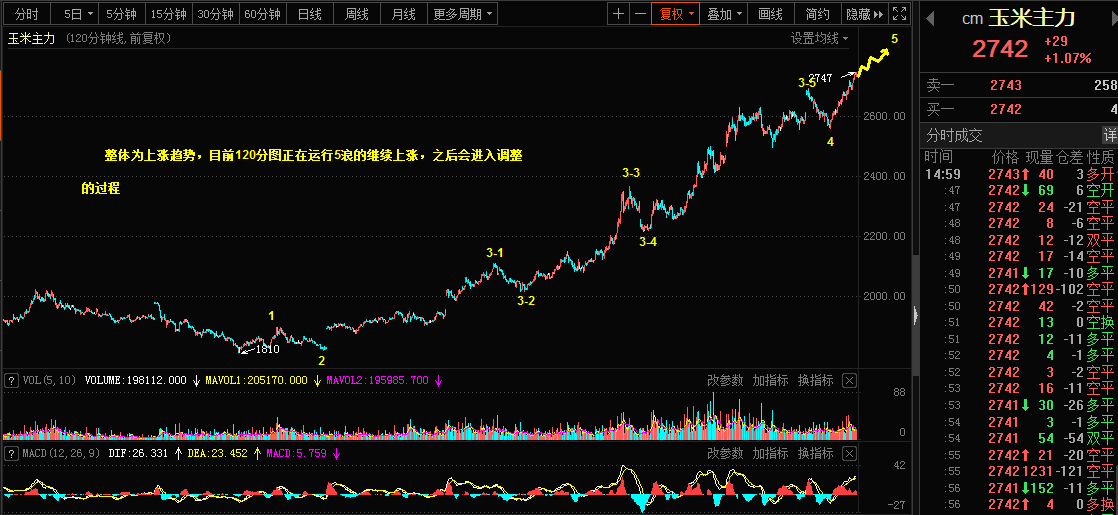Open the 复权 dropdown
1118x515 pixels.
(677, 14)
